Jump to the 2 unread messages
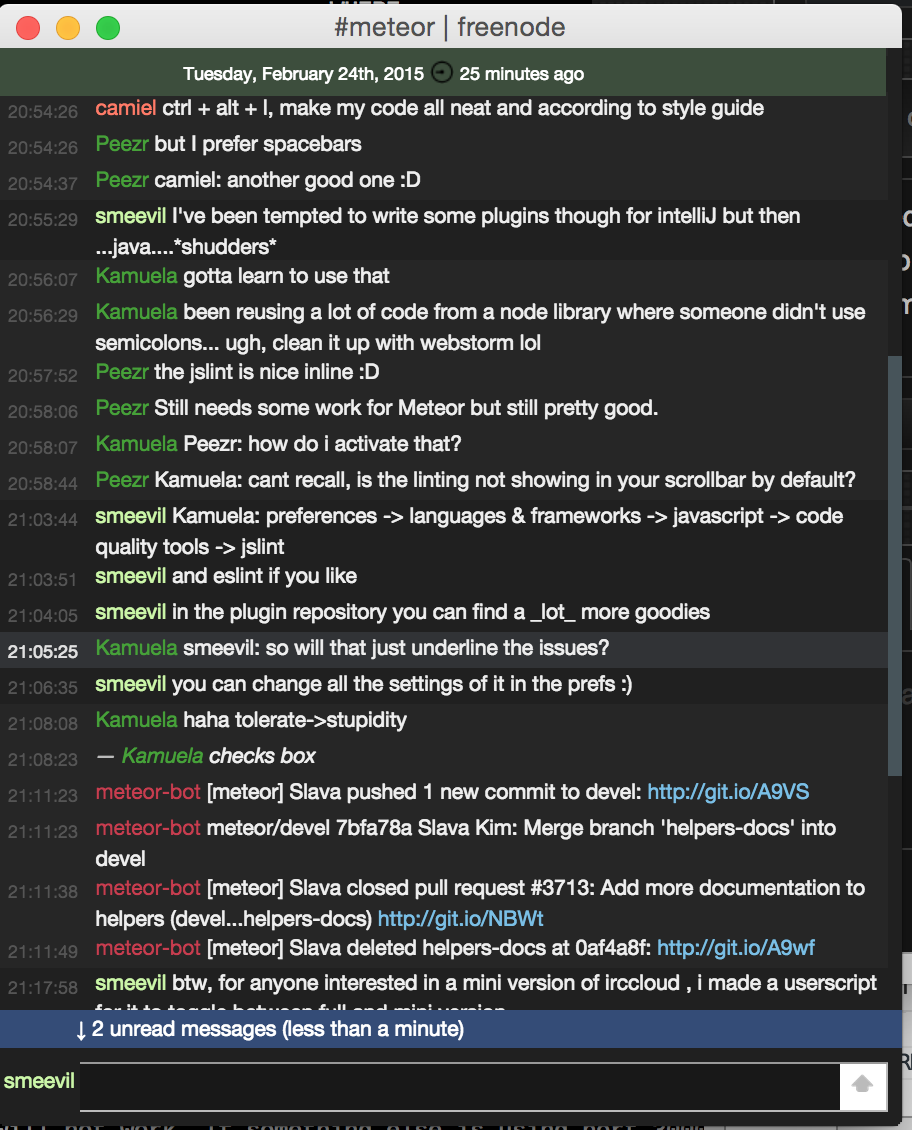The width and height of the screenshot is (912, 1130). click(x=277, y=1029)
